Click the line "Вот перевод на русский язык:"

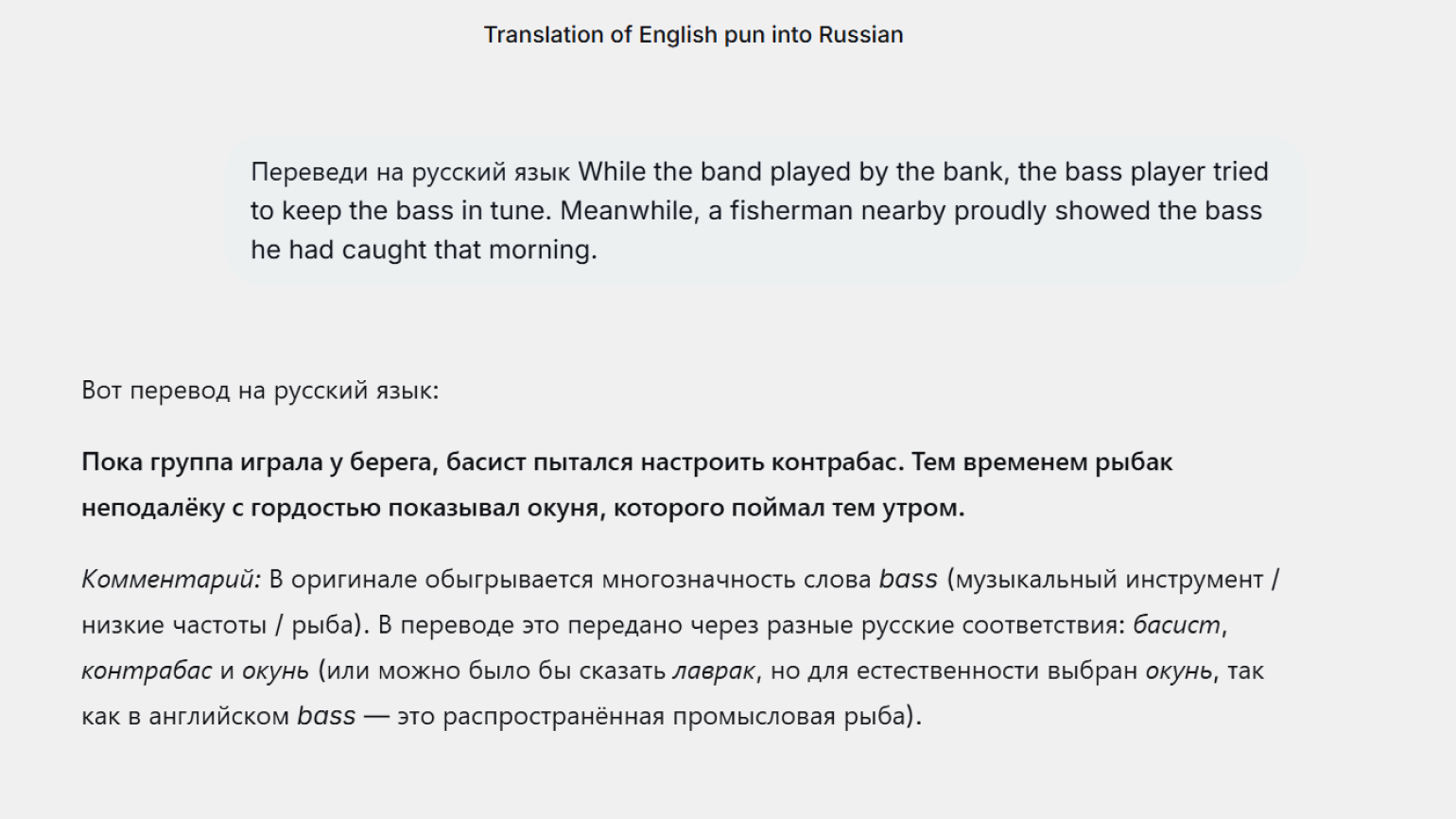[x=260, y=391]
